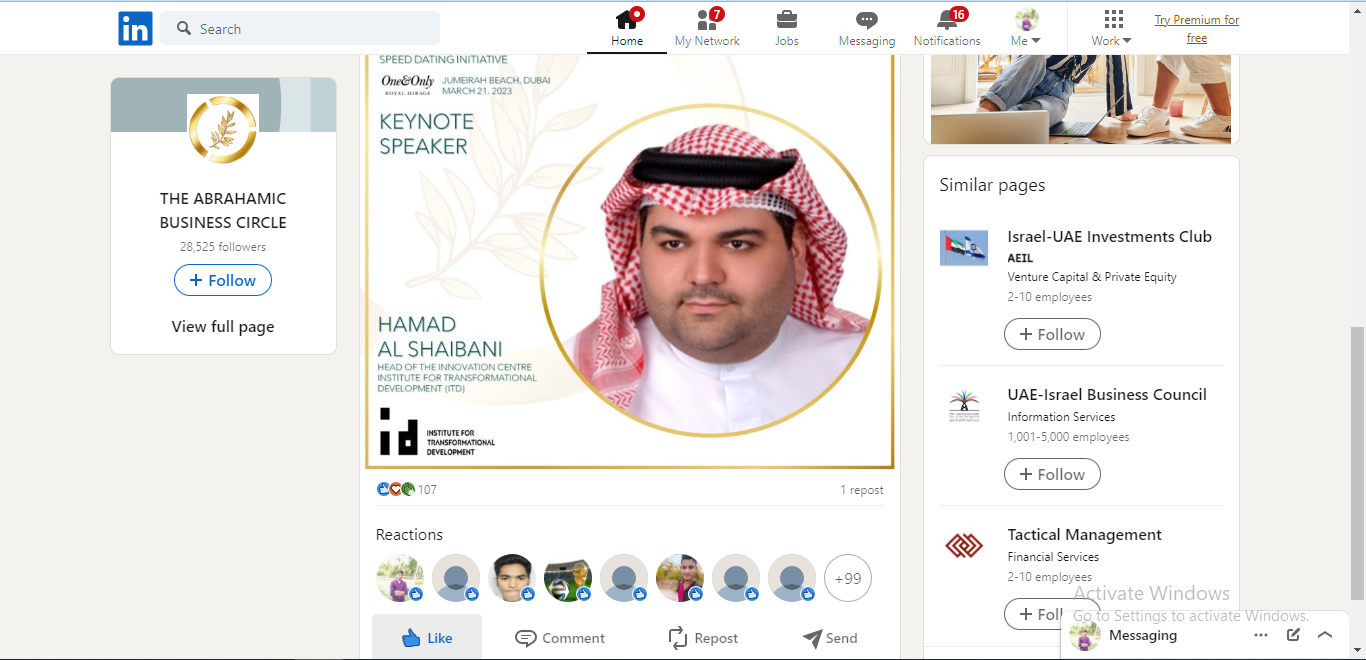Click seventh reactor's default avatar
Image resolution: width=1366 pixels, height=660 pixels.
[x=736, y=578]
